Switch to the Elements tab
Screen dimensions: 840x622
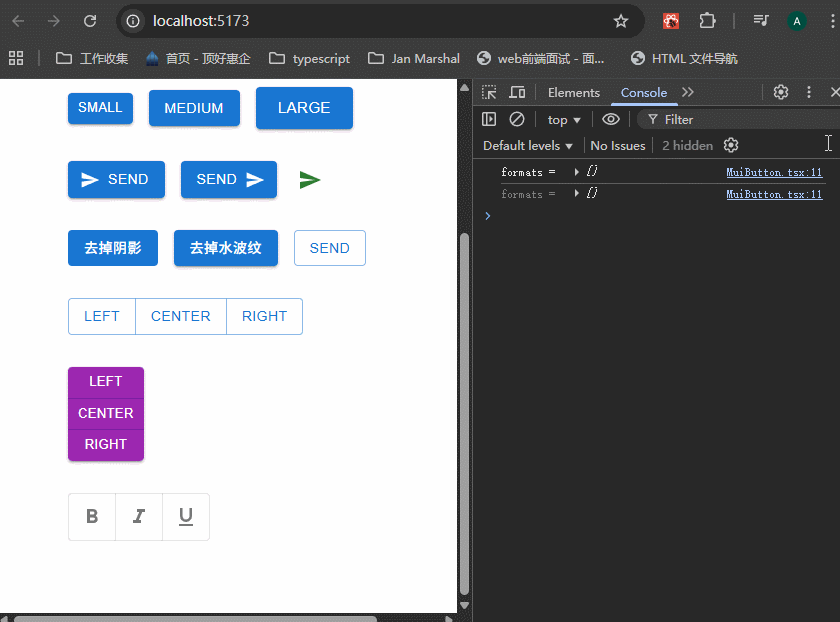point(574,93)
